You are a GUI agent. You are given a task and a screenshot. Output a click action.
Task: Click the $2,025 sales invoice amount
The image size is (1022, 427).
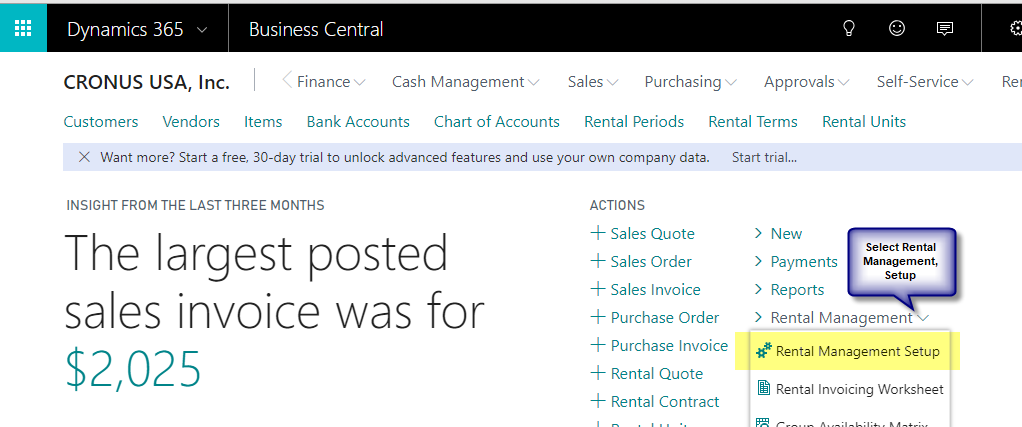tap(133, 369)
